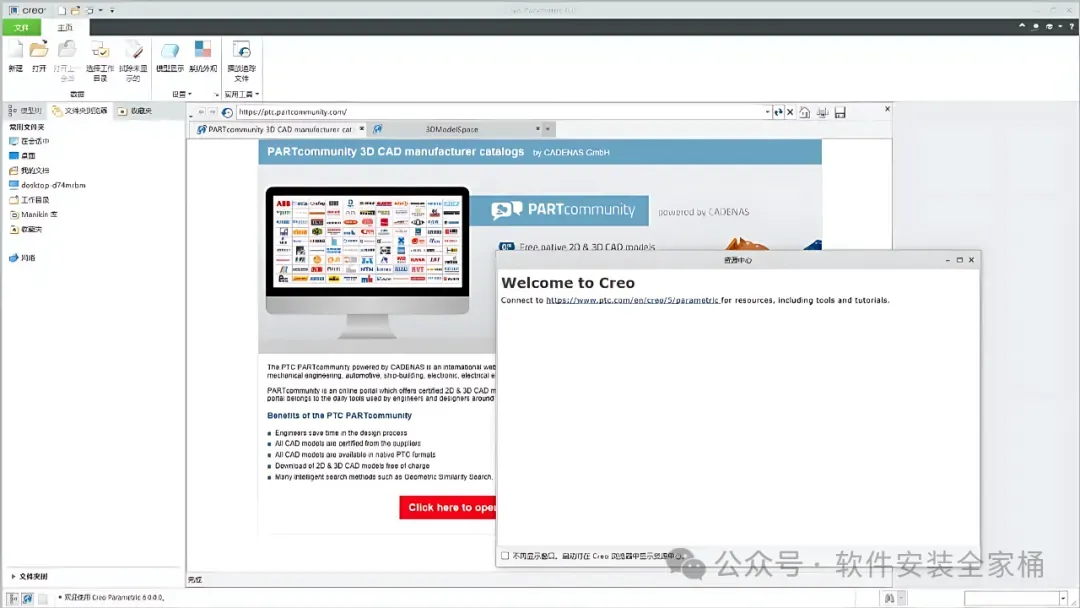The height and width of the screenshot is (608, 1080).
Task: Open the File (文件) menu tab
Action: click(x=21, y=28)
